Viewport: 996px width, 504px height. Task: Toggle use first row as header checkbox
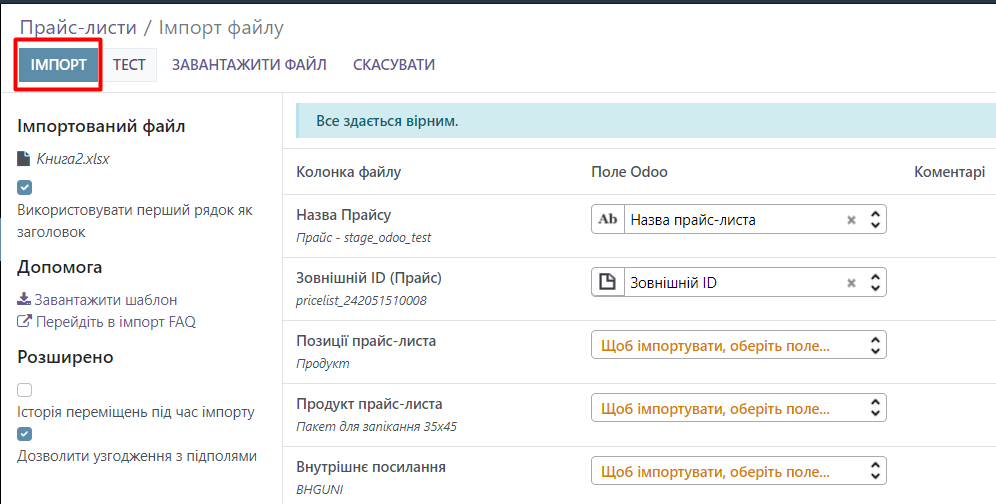(25, 187)
